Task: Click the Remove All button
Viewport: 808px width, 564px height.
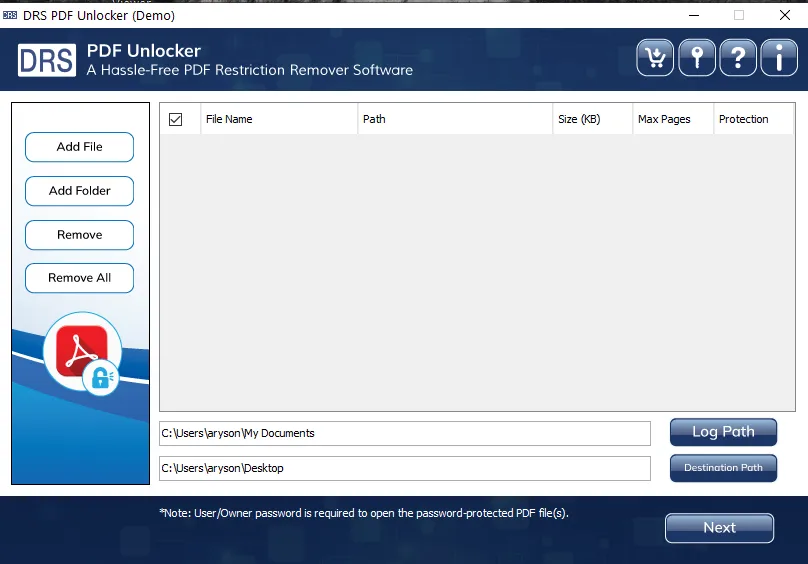Action: click(79, 278)
